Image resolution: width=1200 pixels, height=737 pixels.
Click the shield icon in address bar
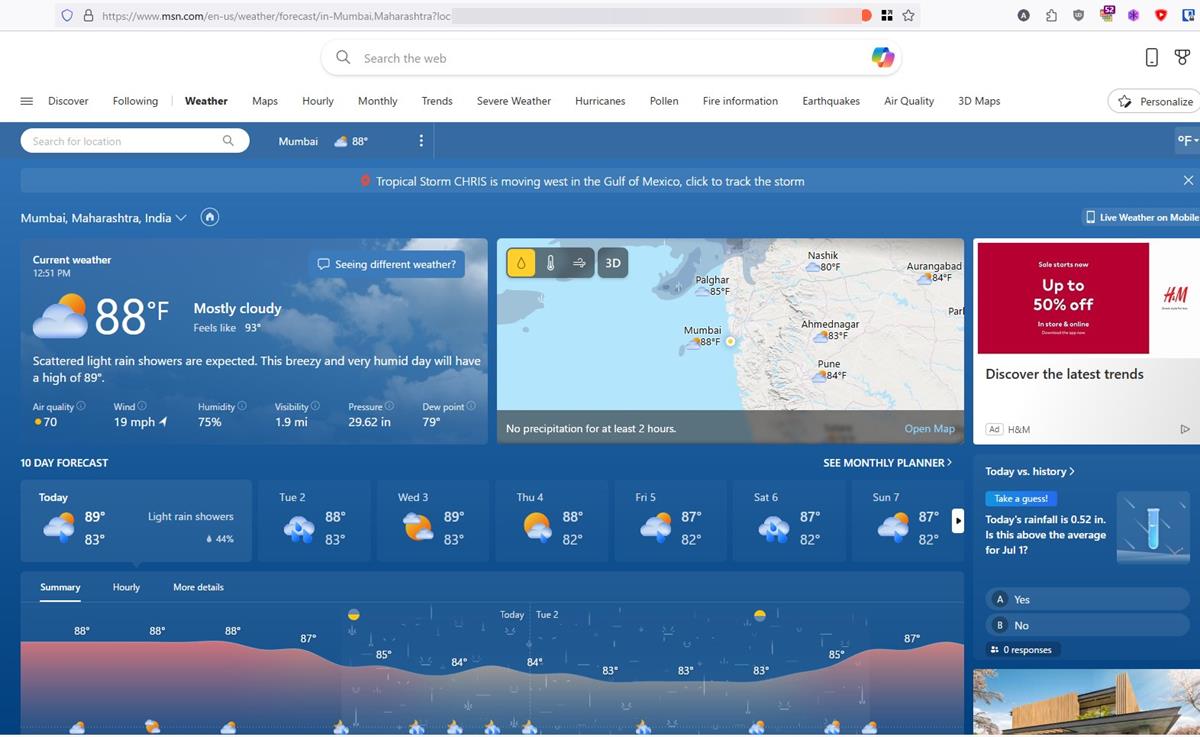tap(67, 16)
